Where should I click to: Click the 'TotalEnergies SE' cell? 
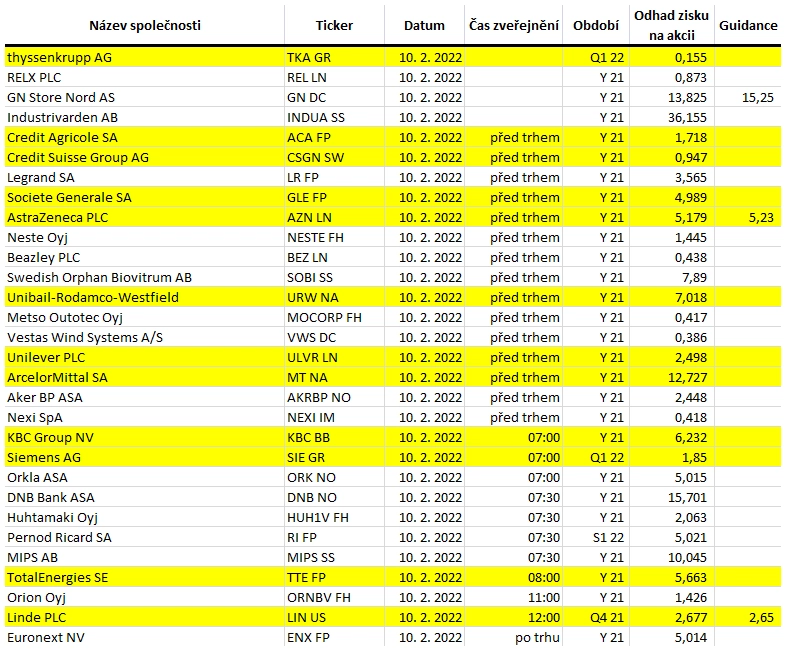point(145,578)
